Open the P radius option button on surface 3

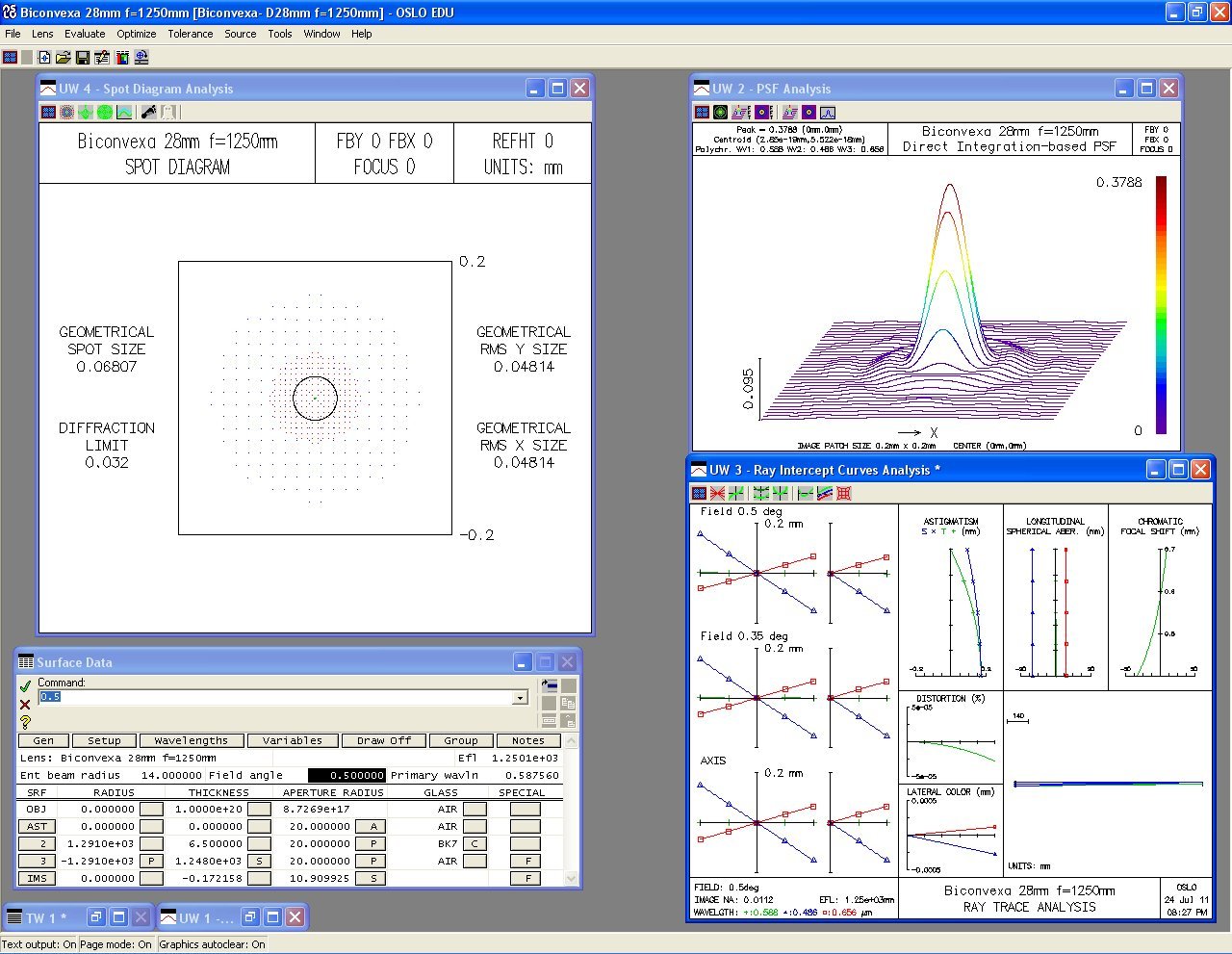pyautogui.click(x=151, y=861)
